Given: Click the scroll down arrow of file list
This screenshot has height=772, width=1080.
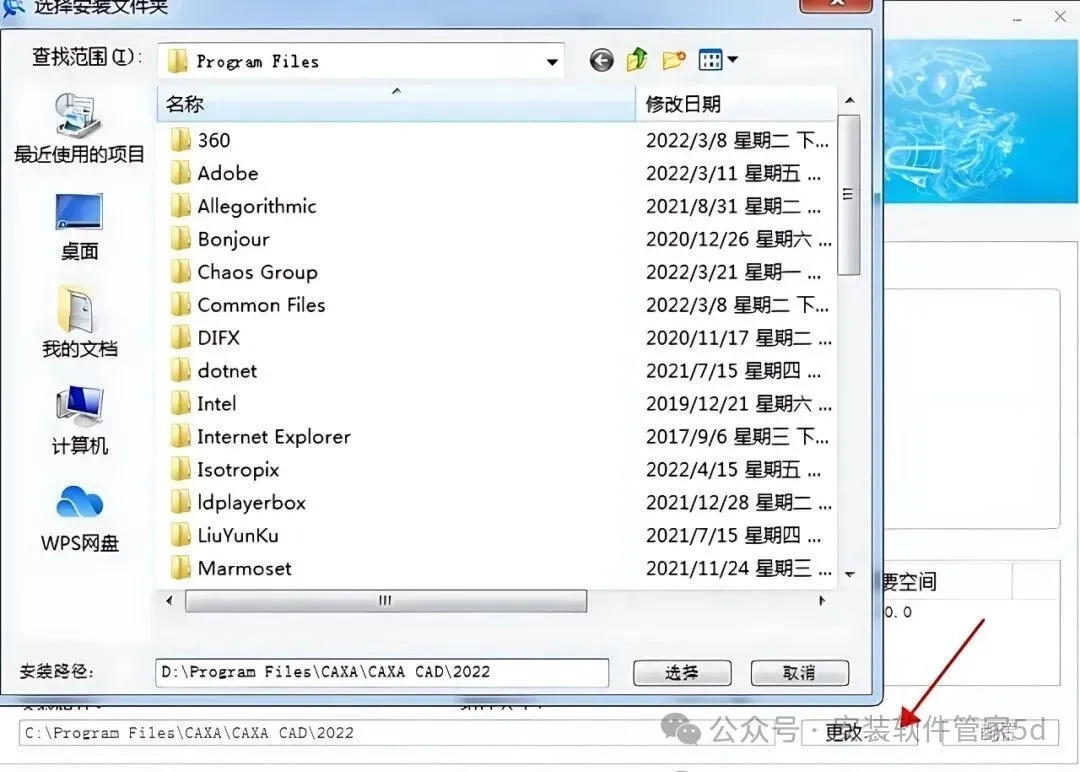Looking at the screenshot, I should pyautogui.click(x=849, y=574).
